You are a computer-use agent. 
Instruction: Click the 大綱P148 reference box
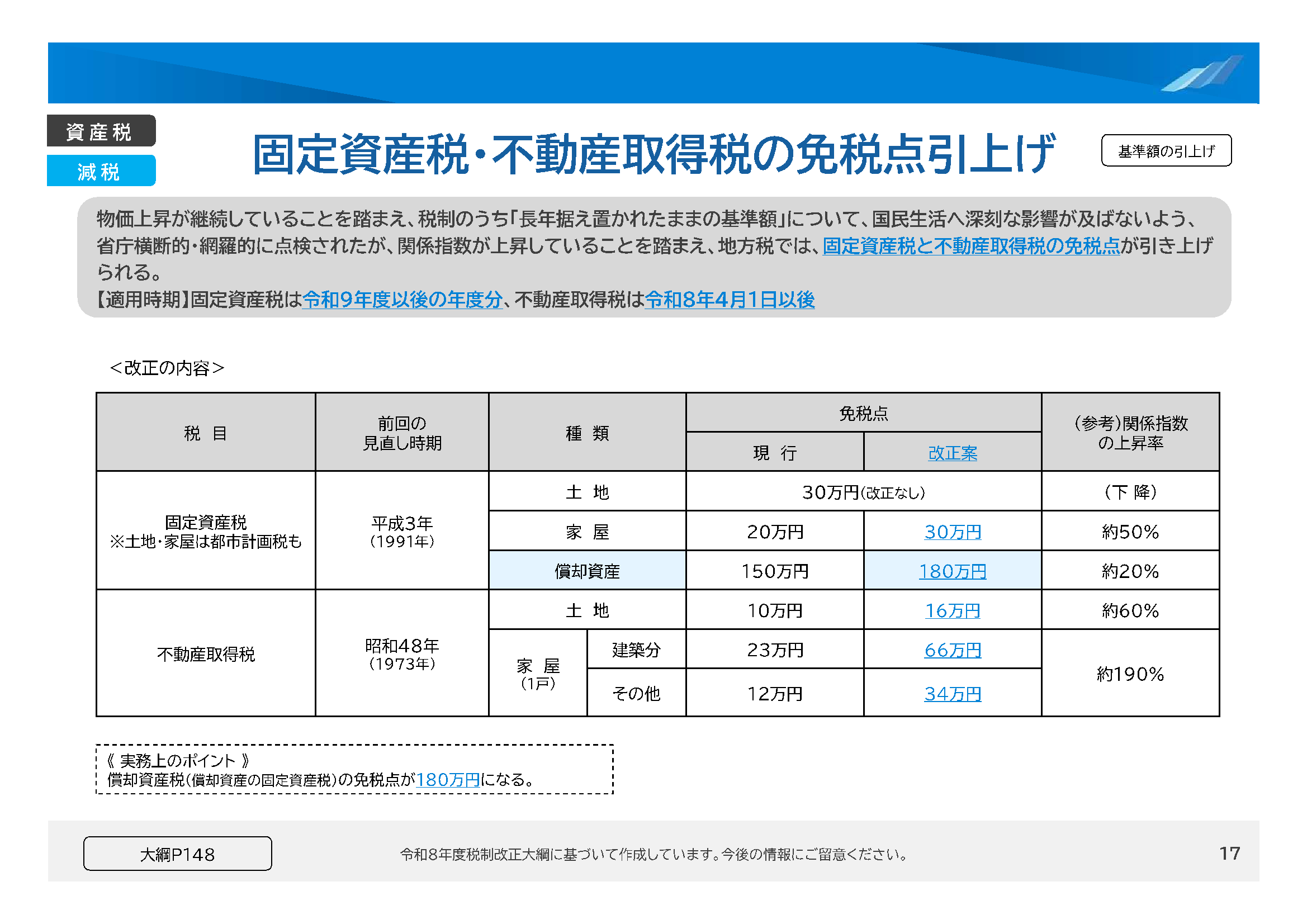[x=177, y=854]
